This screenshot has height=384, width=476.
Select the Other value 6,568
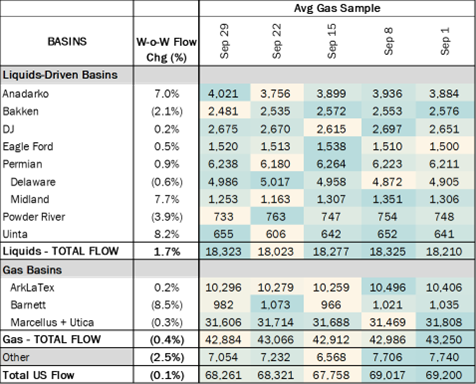click(331, 357)
